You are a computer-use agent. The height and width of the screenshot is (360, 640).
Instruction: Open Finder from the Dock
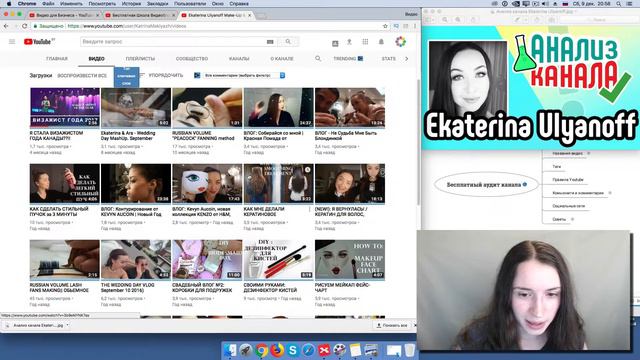(231, 350)
